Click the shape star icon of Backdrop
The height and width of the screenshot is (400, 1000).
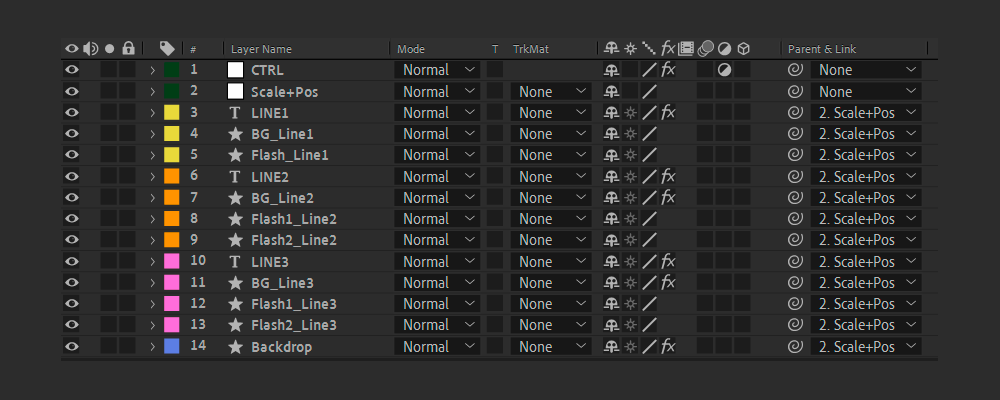[235, 347]
